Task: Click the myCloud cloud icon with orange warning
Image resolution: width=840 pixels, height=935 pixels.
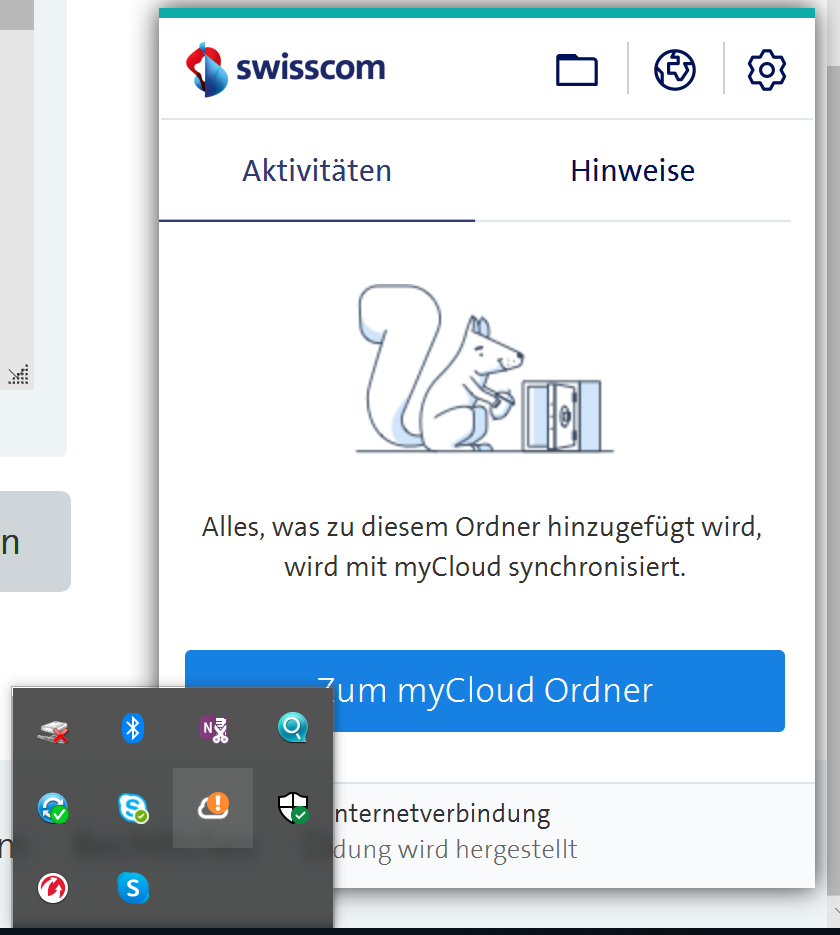Action: [x=213, y=808]
